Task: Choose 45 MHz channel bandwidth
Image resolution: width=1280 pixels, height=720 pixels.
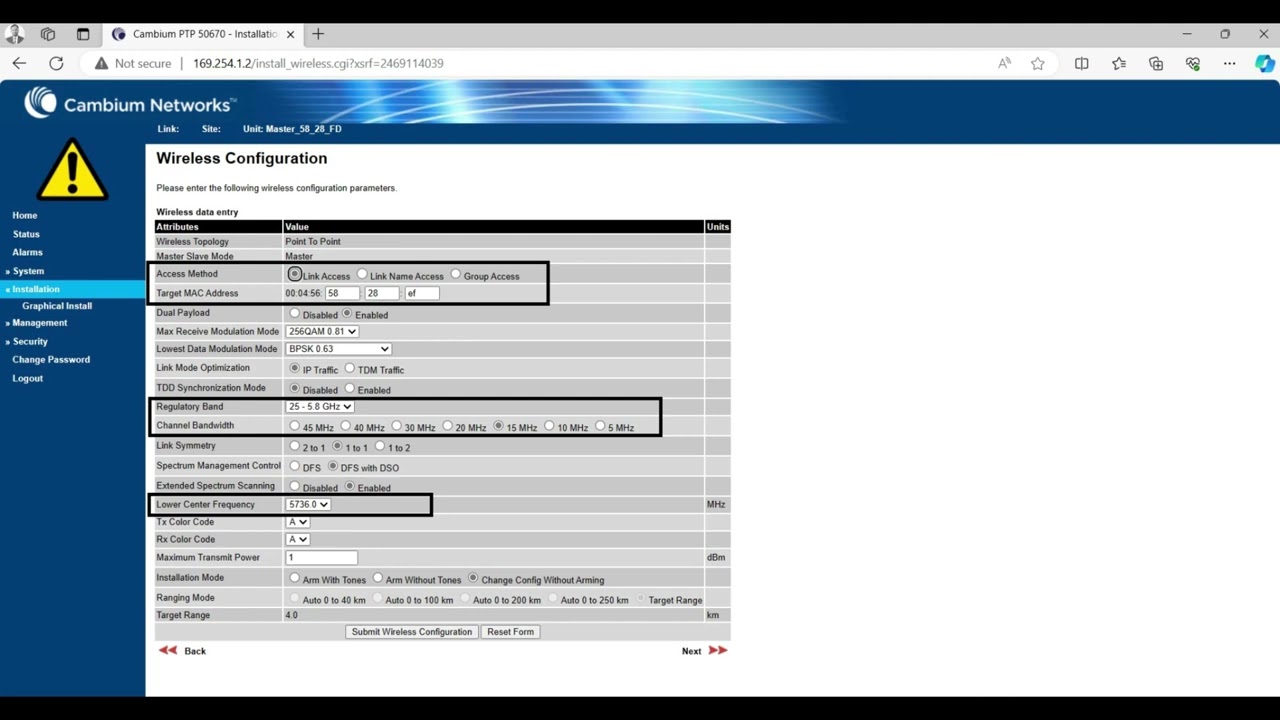Action: pos(294,426)
